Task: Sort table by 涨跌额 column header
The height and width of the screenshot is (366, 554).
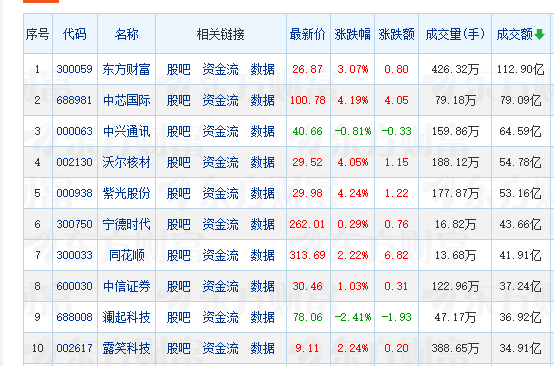Action: [396, 35]
